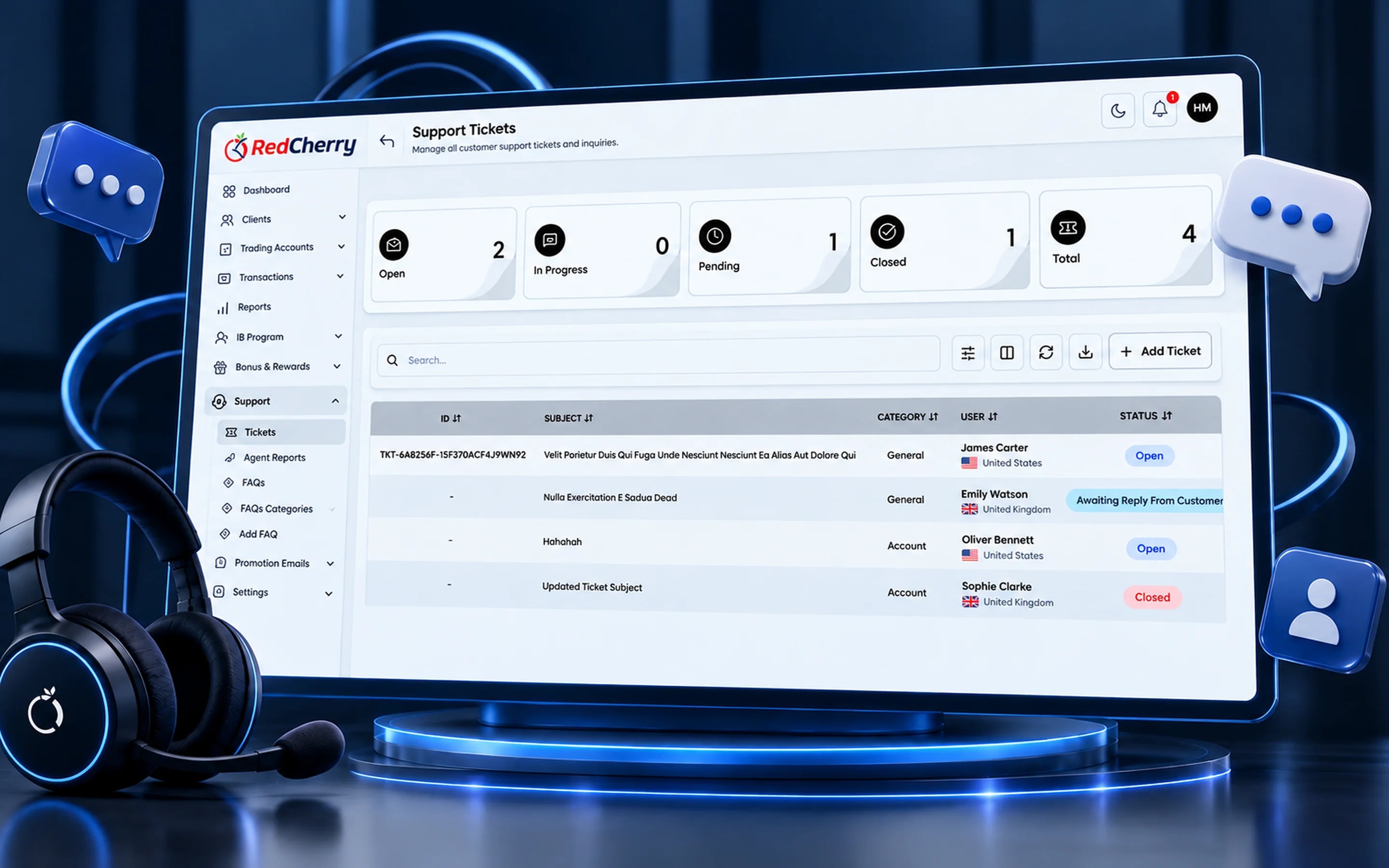Collapse the Support section chevron
The image size is (1389, 868).
[335, 401]
